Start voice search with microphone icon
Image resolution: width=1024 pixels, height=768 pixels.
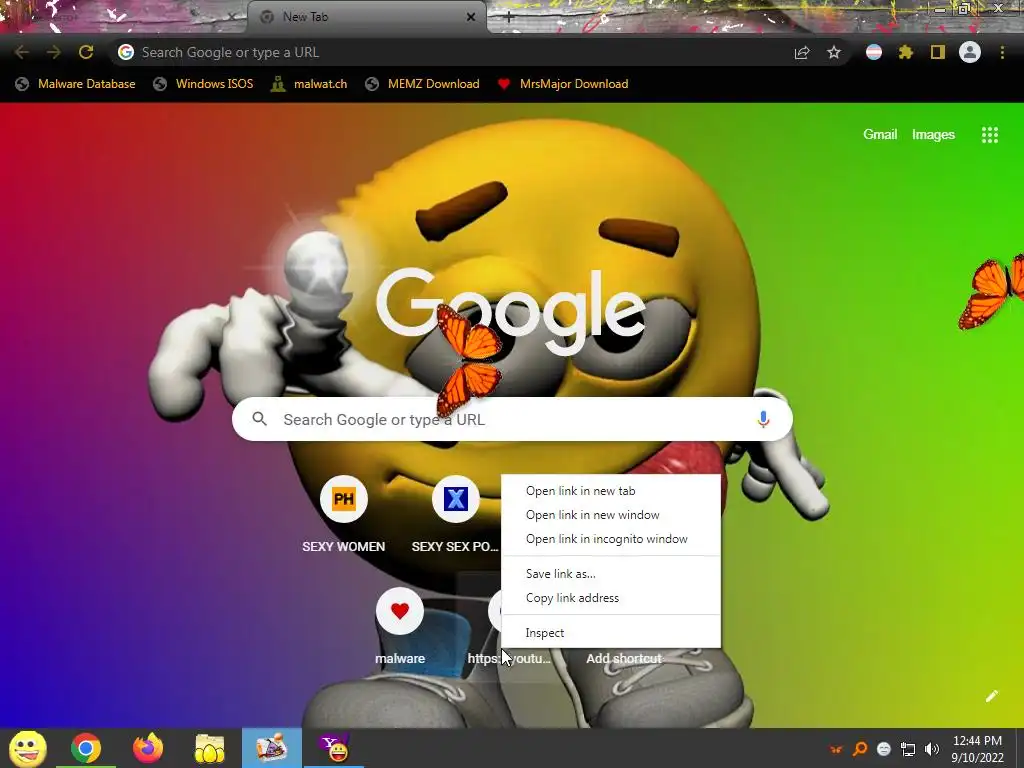coord(763,419)
